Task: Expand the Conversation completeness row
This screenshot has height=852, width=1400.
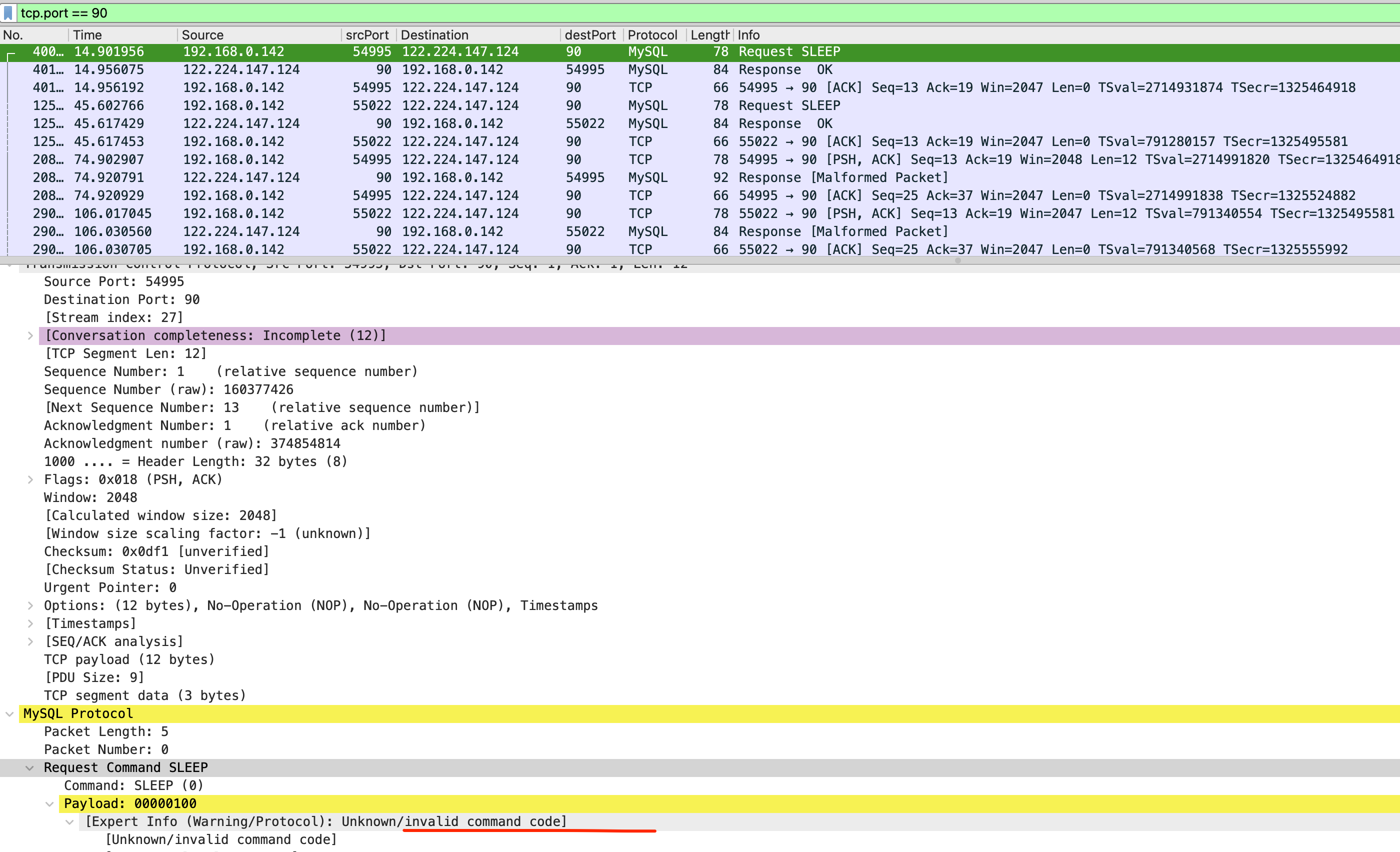Action: coord(30,335)
